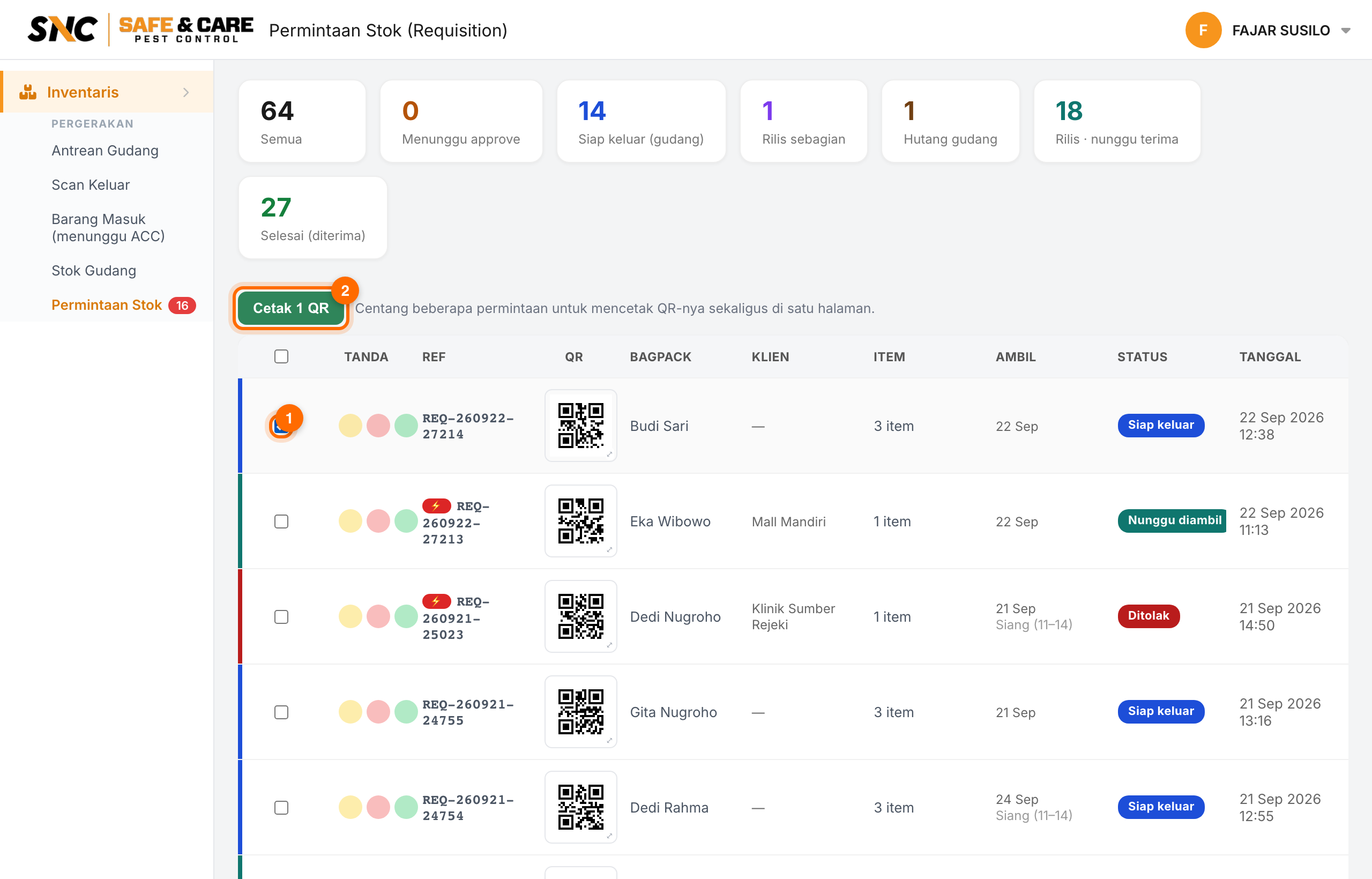Click the Safe & Care Pest Control logo
This screenshot has height=879, width=1372.
[x=186, y=29]
